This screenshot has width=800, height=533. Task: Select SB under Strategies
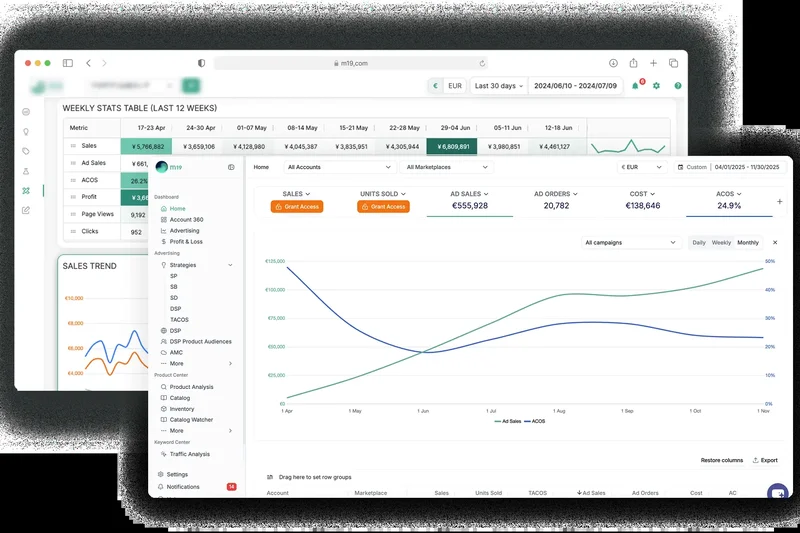click(173, 287)
